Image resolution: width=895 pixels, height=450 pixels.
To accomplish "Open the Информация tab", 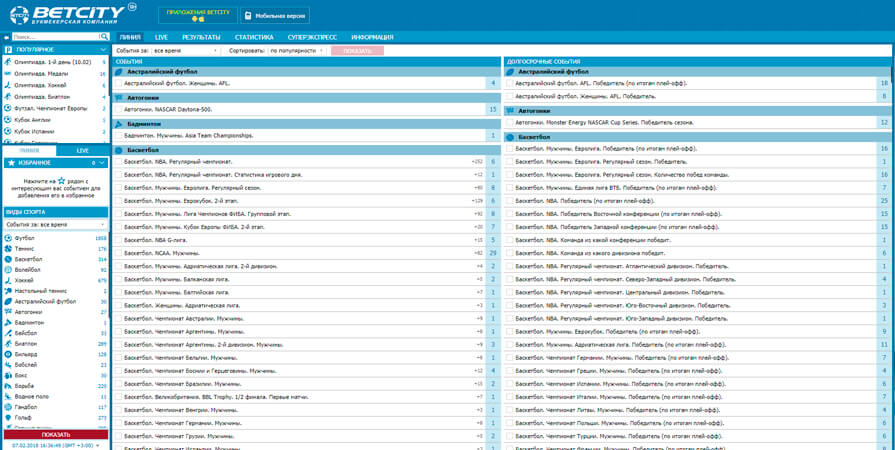I will pos(372,37).
